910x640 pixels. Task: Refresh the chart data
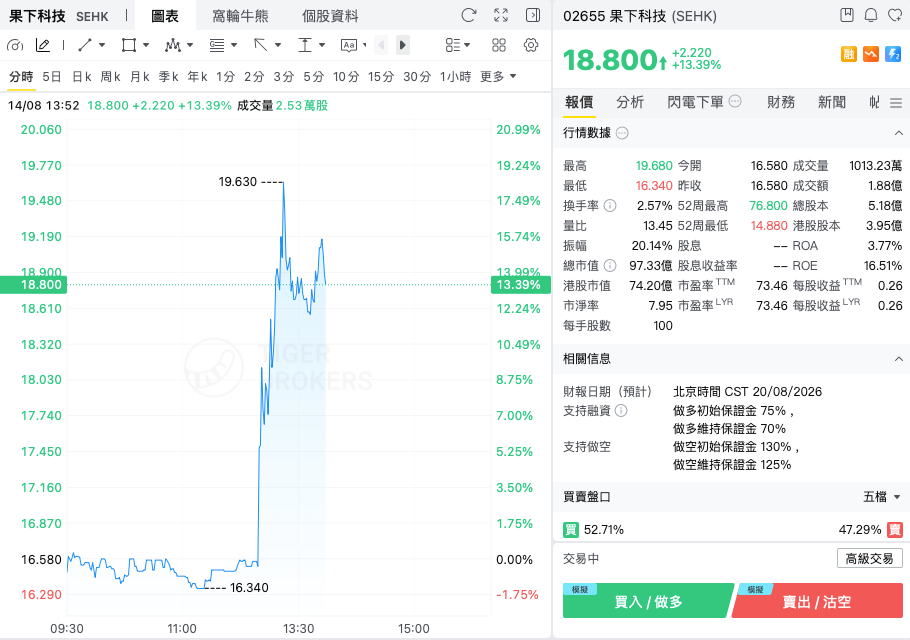click(468, 15)
